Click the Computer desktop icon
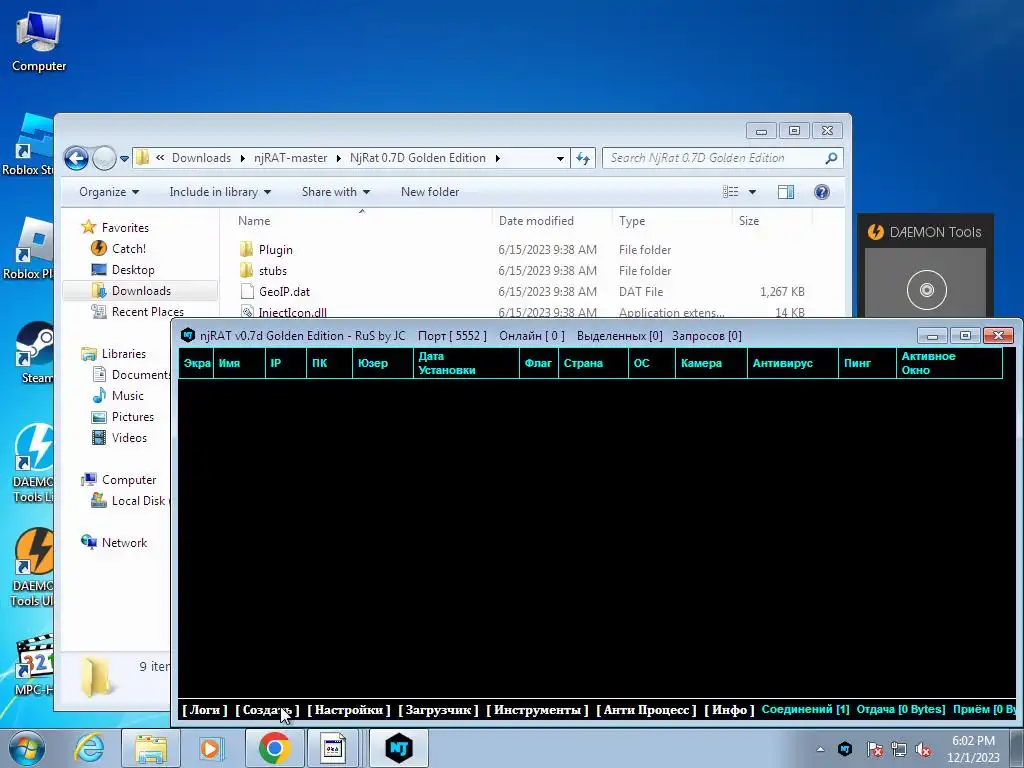1024x768 pixels. (39, 42)
